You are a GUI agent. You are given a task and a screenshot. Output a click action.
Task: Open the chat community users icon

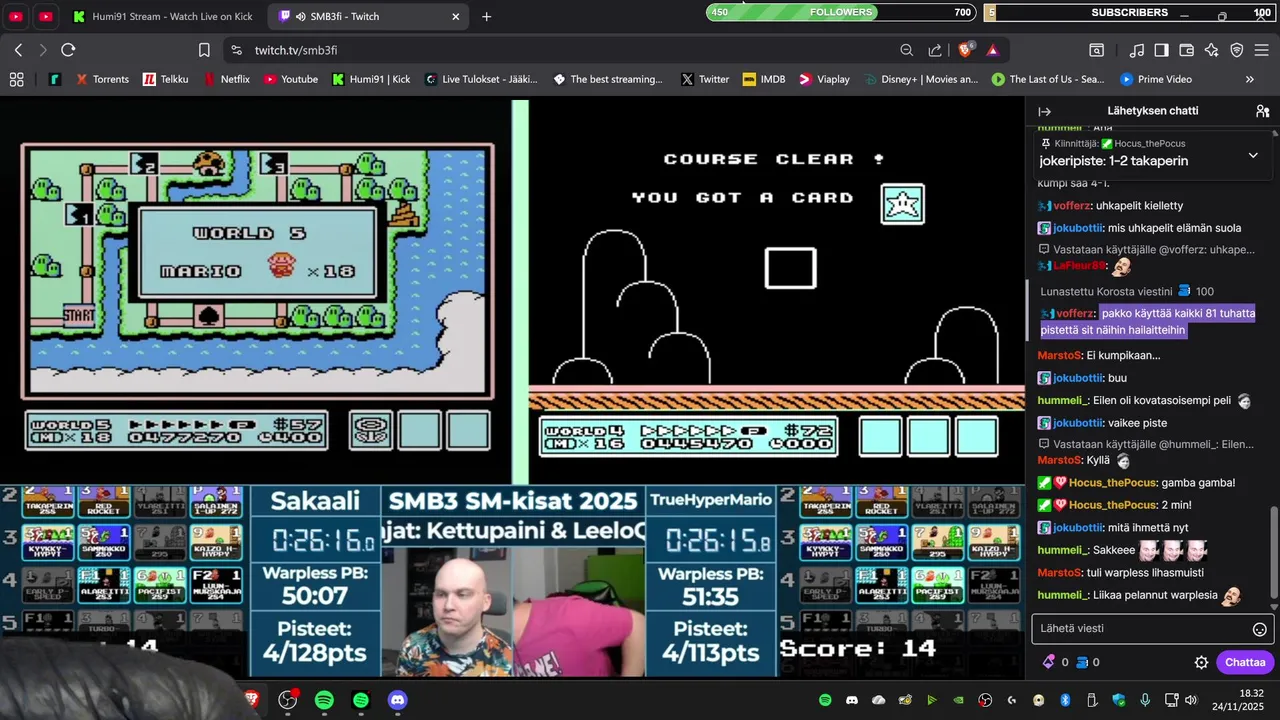[1262, 111]
